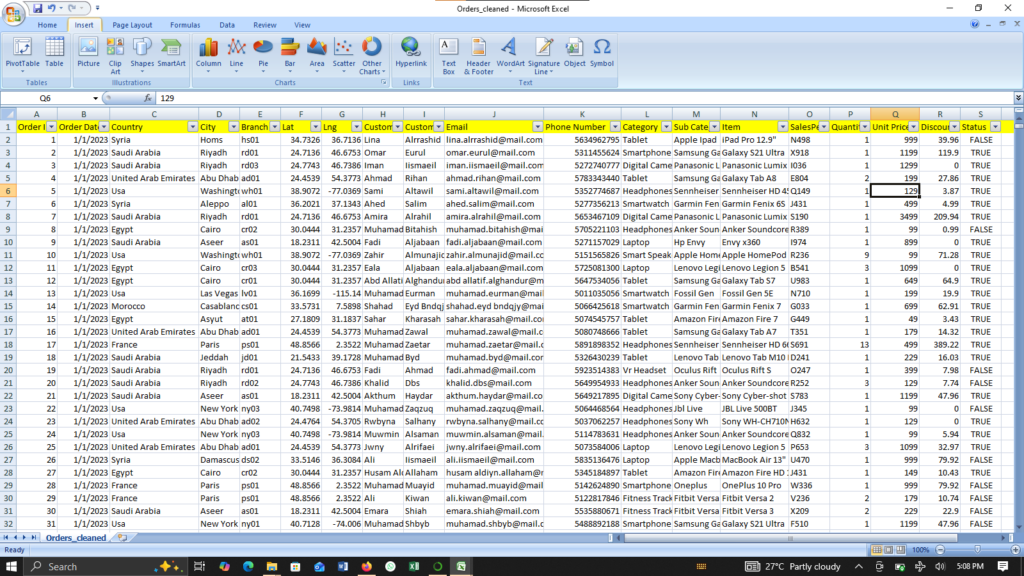Viewport: 1024px width, 576px height.
Task: Open the Data tab
Action: [x=227, y=25]
